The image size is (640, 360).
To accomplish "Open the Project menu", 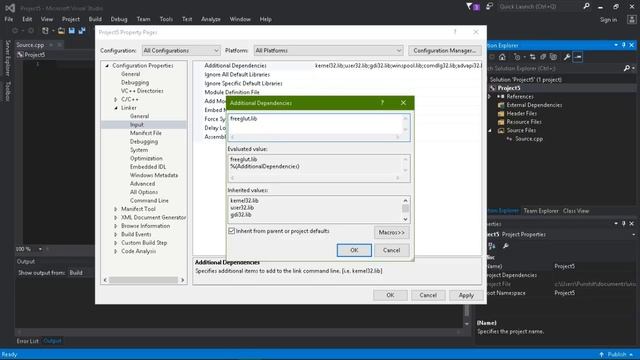I will click(71, 19).
